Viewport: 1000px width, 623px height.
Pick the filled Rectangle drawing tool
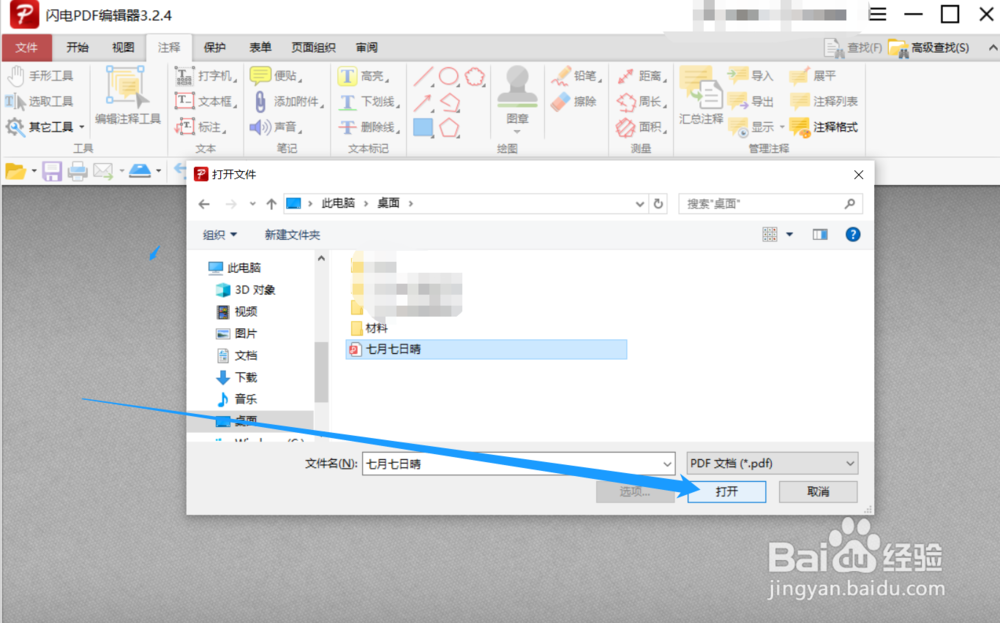423,128
